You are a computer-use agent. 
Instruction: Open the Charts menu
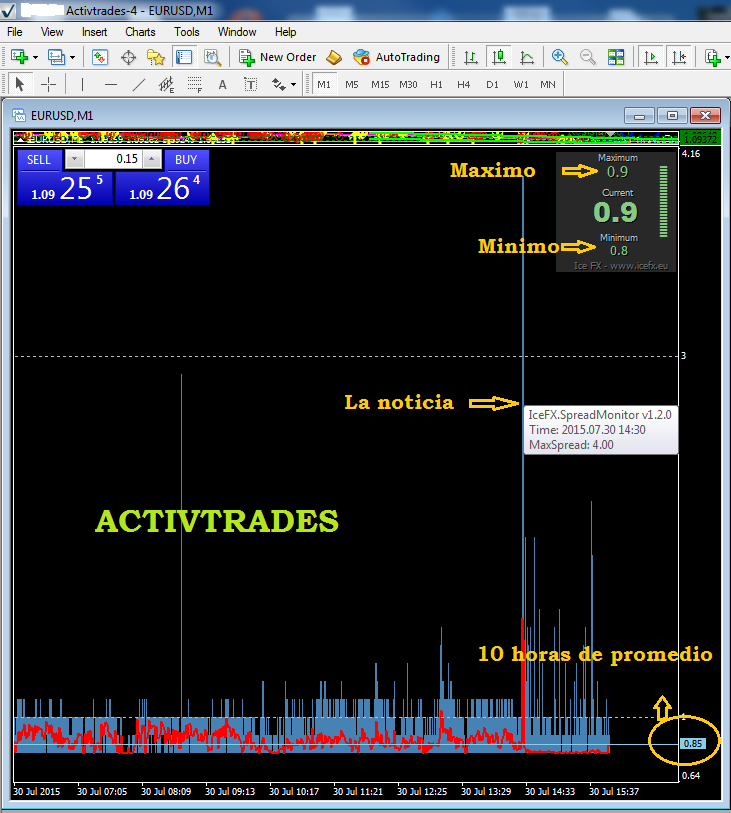[x=140, y=32]
